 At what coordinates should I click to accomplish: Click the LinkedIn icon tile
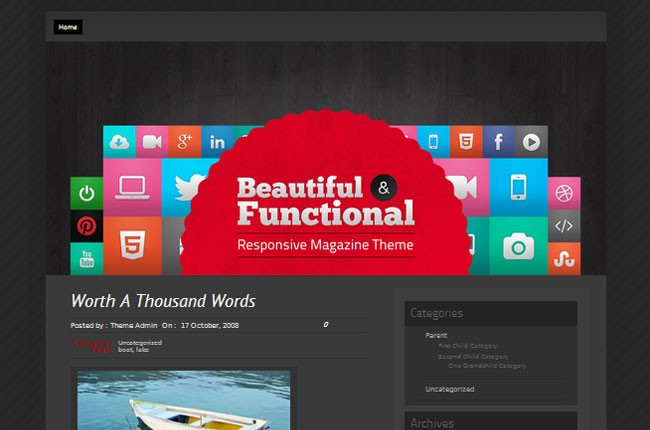pyautogui.click(x=217, y=142)
